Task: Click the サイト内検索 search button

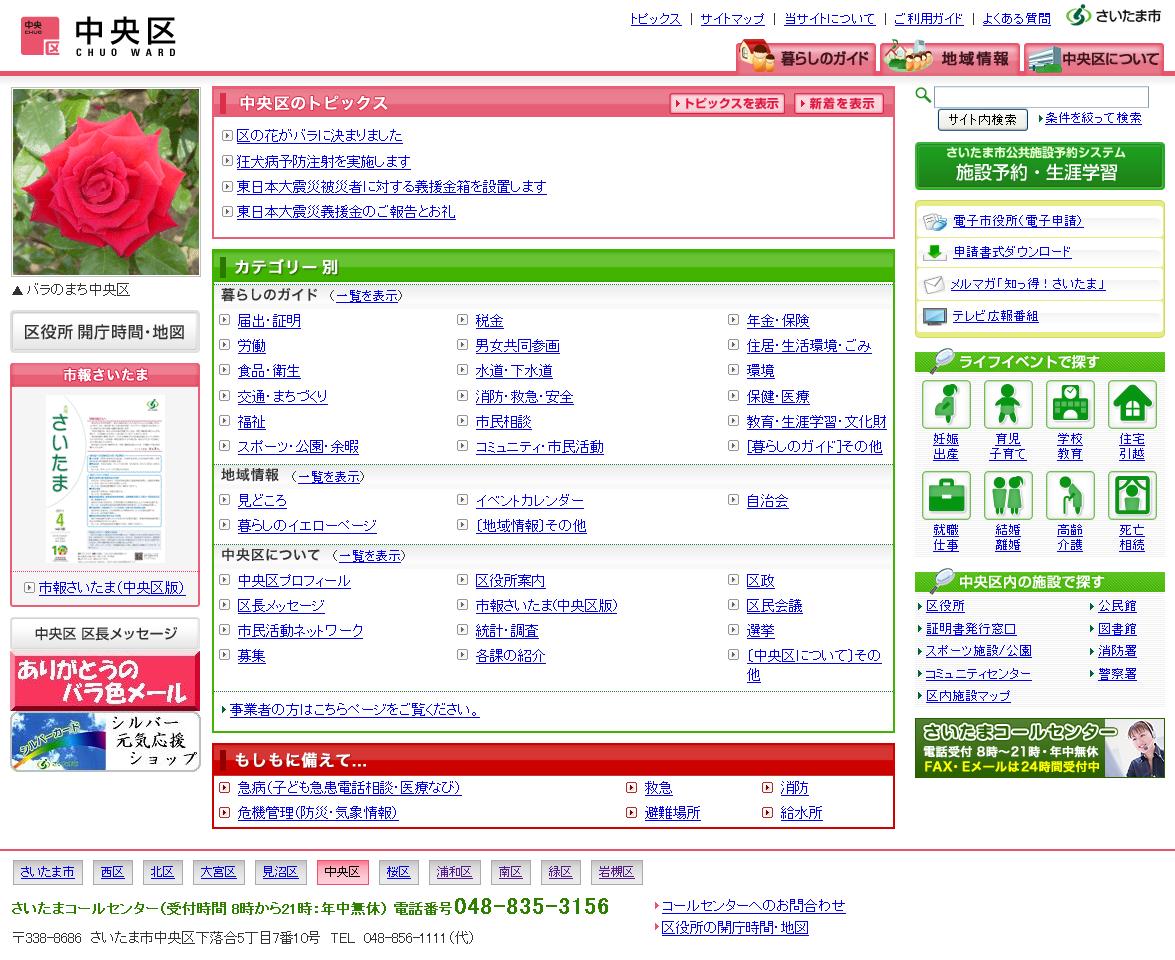Action: click(x=982, y=120)
